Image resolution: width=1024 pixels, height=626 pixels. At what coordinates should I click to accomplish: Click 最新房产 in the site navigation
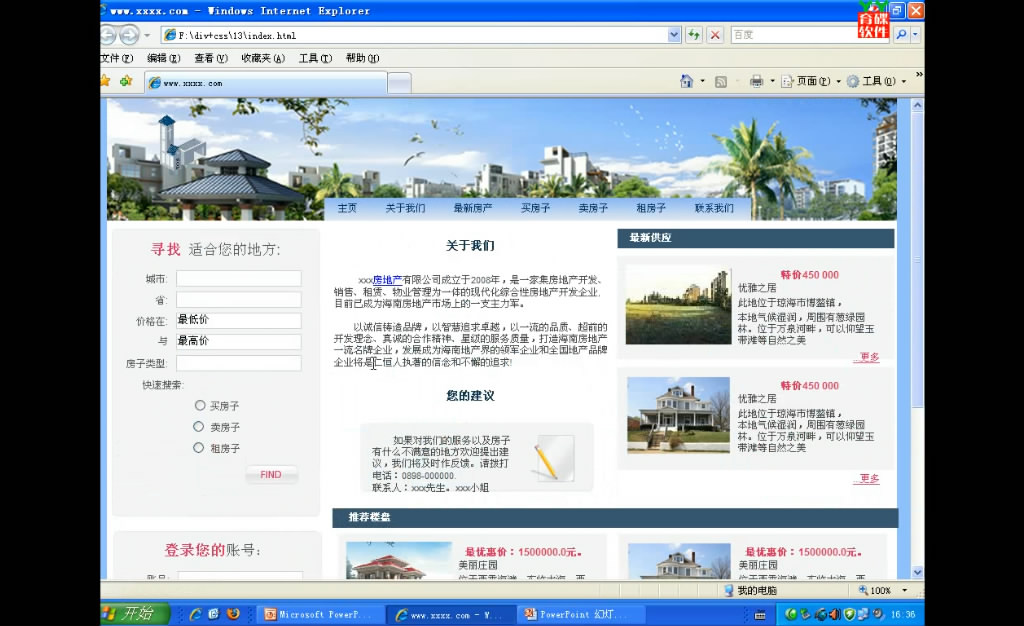coord(473,208)
